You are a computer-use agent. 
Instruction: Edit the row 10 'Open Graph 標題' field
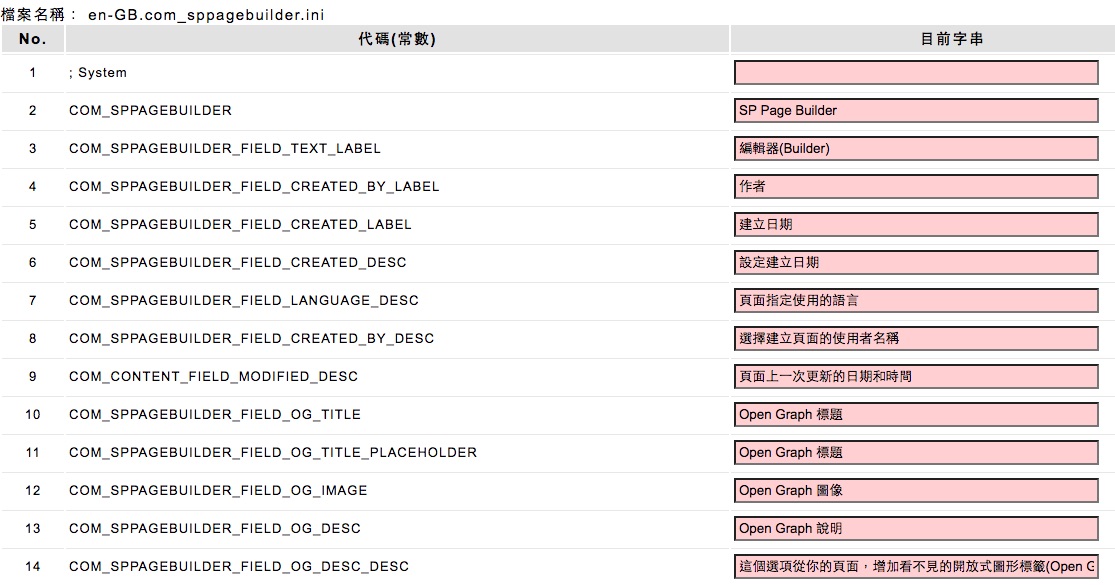(x=916, y=415)
